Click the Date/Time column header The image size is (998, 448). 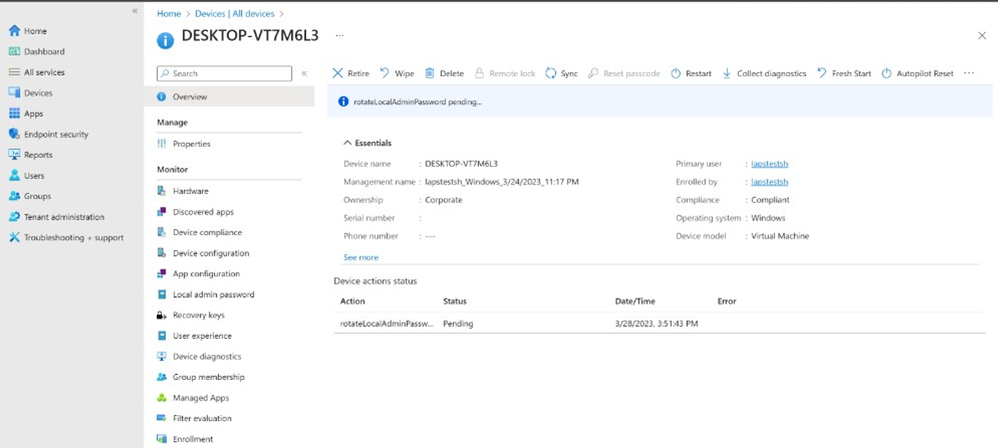click(635, 302)
